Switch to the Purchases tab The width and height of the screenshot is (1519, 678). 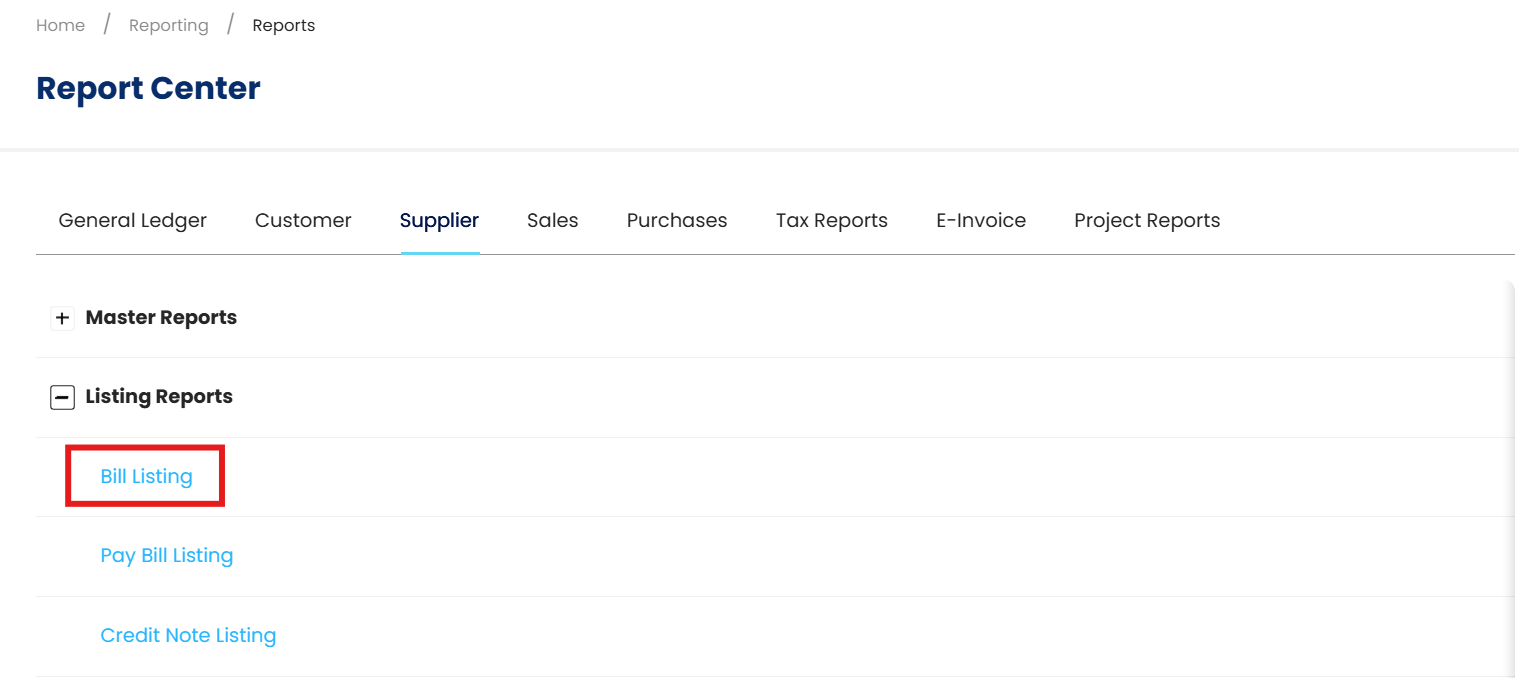(677, 221)
